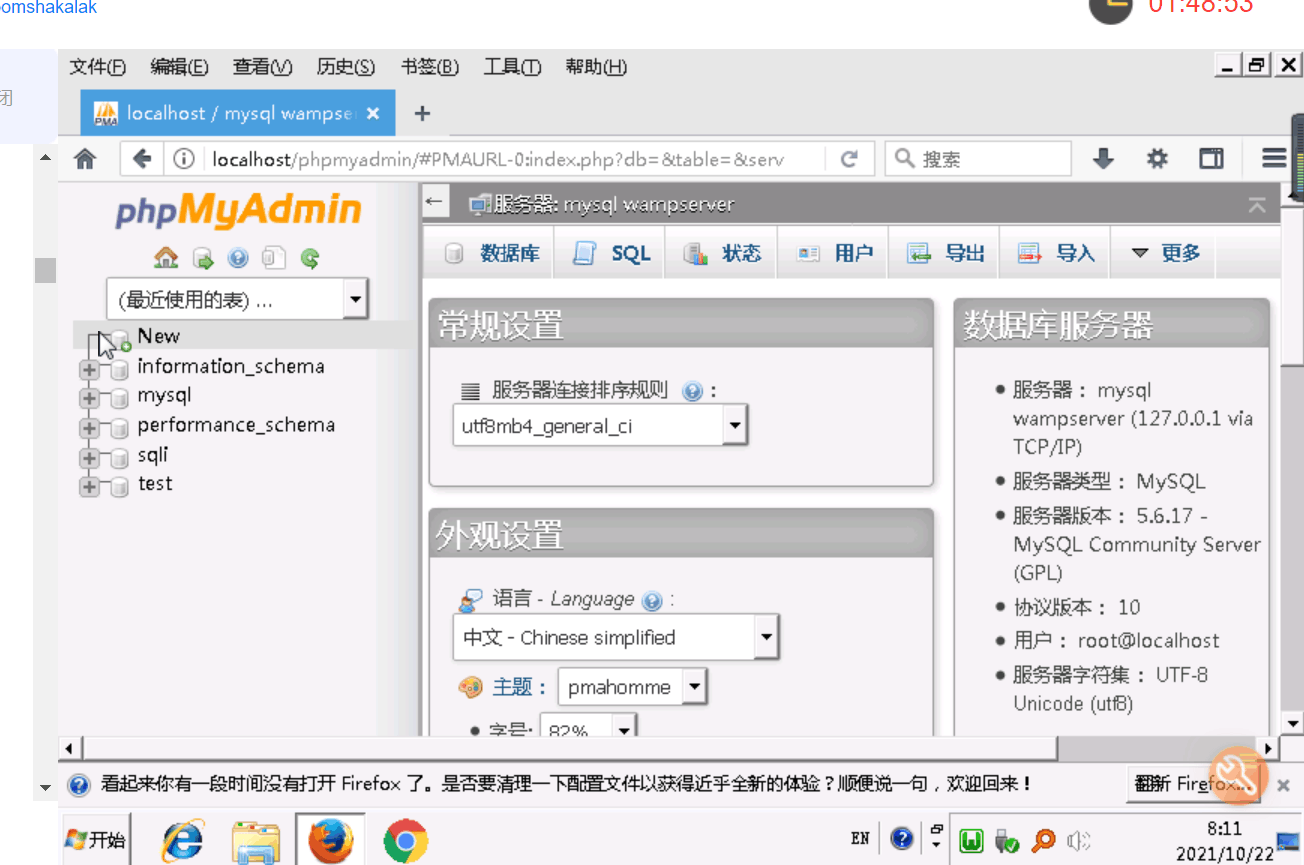Expand the performance_schema database node
The width and height of the screenshot is (1304, 865).
pos(89,428)
